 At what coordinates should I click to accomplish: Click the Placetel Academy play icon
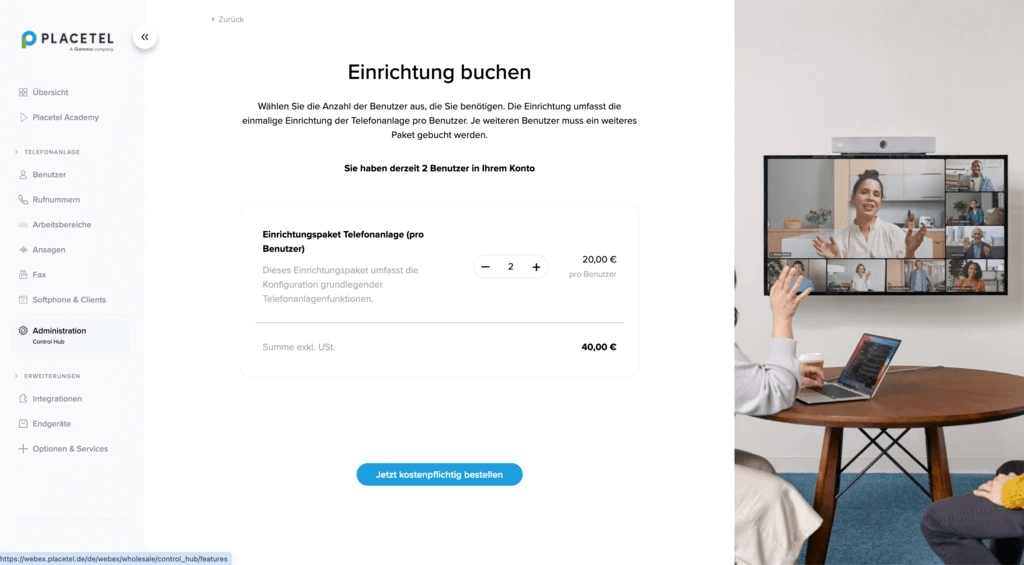pyautogui.click(x=23, y=118)
